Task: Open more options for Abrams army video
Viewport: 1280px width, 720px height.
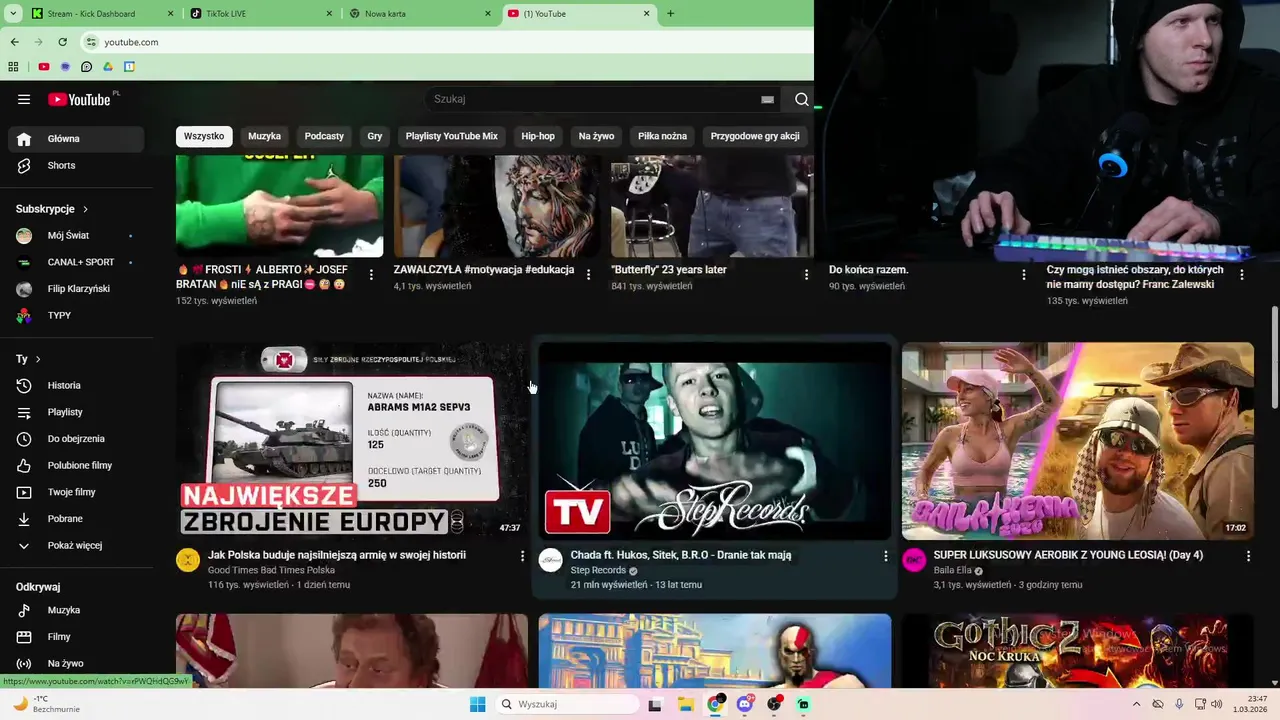Action: pos(522,556)
